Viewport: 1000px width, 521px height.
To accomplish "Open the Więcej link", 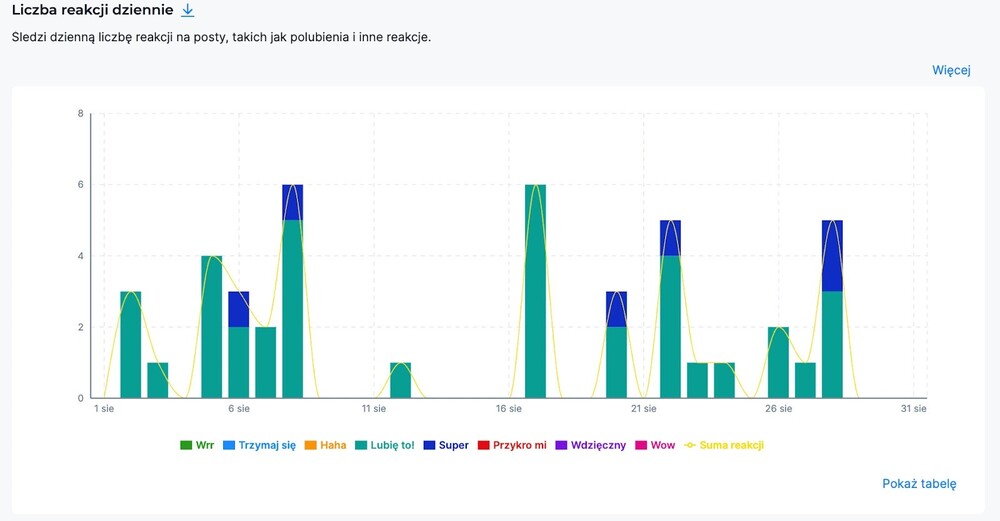I will (x=951, y=70).
